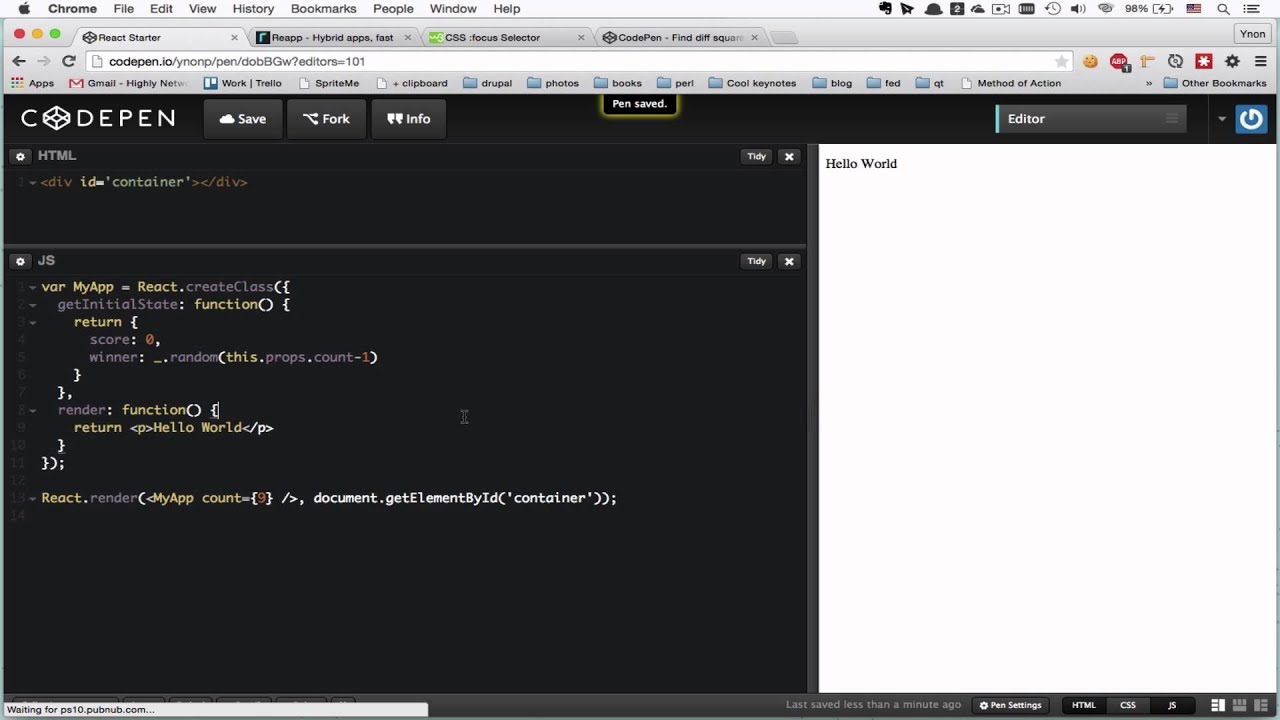
Task: Open Spotlight search in the menu bar
Action: point(1223,9)
